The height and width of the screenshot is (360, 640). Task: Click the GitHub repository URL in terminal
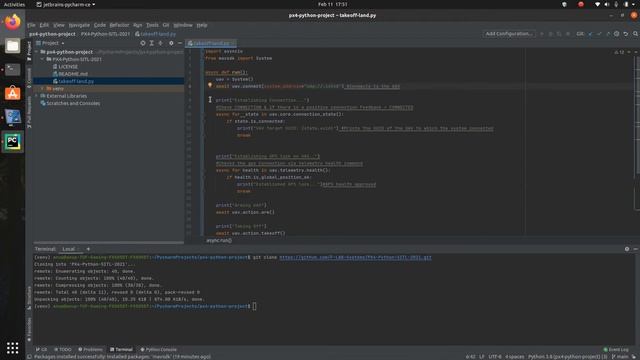355,258
